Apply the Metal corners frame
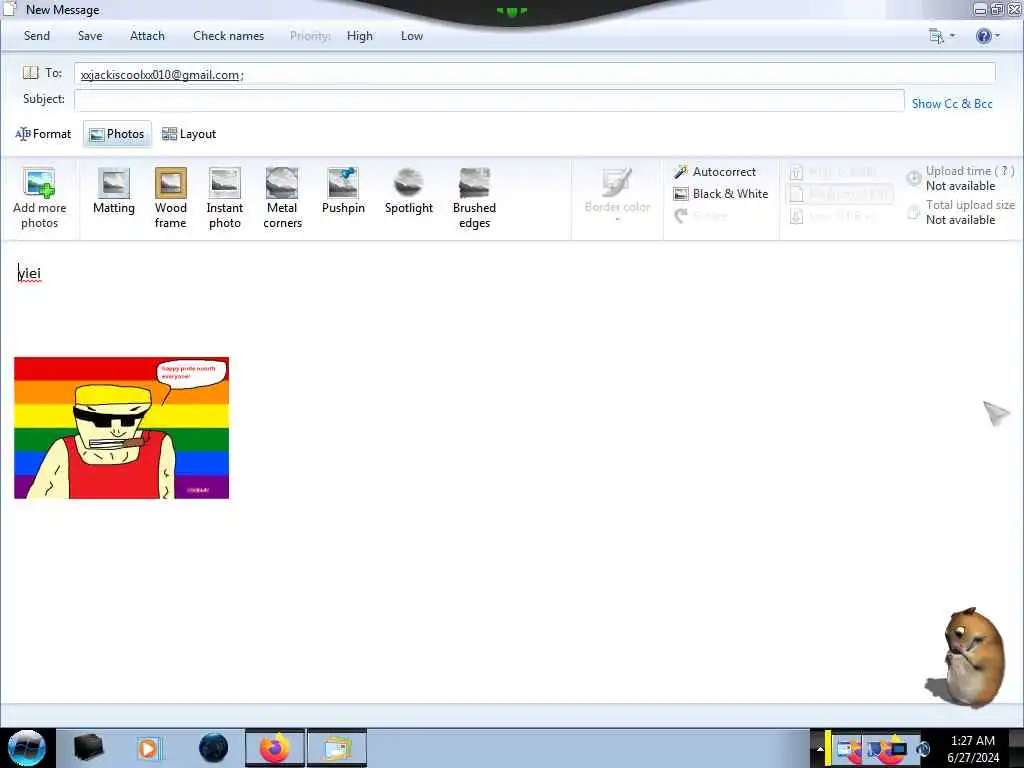Image resolution: width=1024 pixels, height=768 pixels. click(x=282, y=198)
